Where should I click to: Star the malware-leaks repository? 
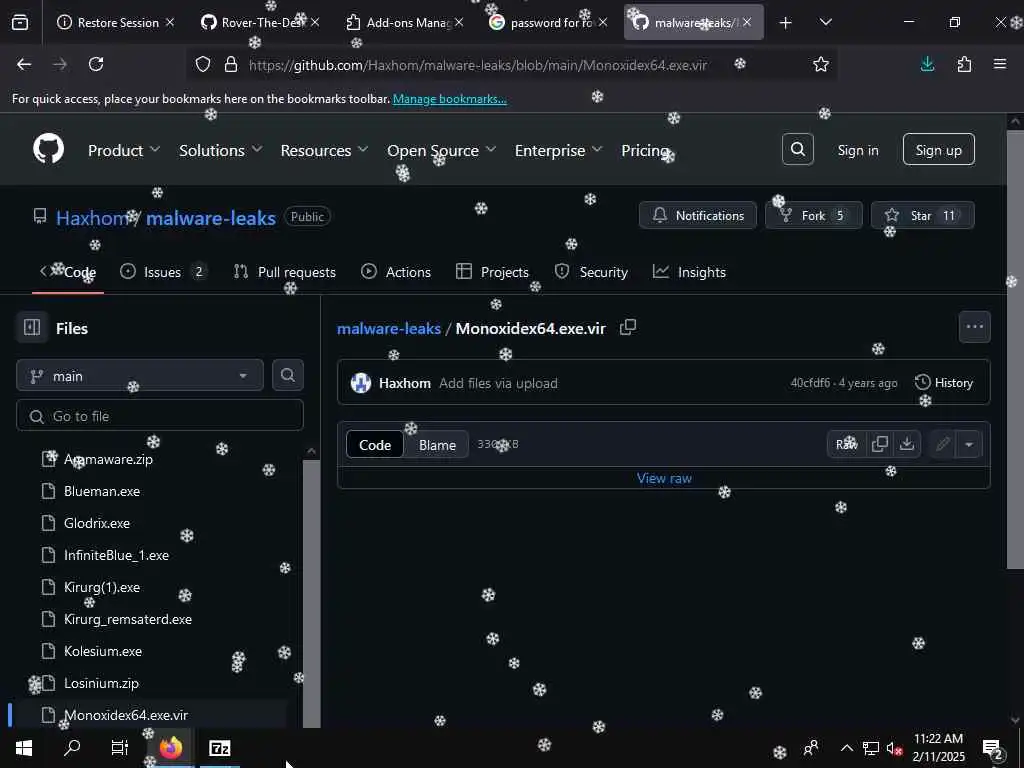922,216
